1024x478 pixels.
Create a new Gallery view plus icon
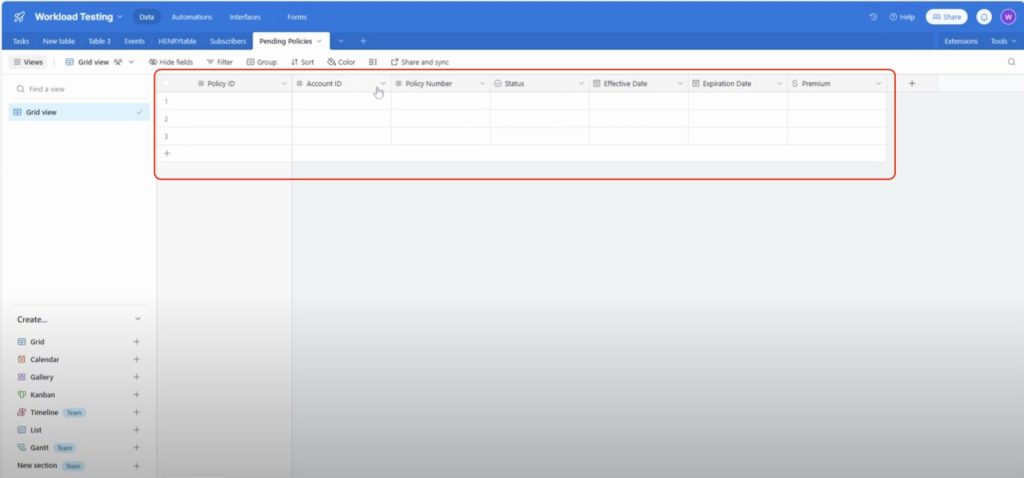point(136,377)
